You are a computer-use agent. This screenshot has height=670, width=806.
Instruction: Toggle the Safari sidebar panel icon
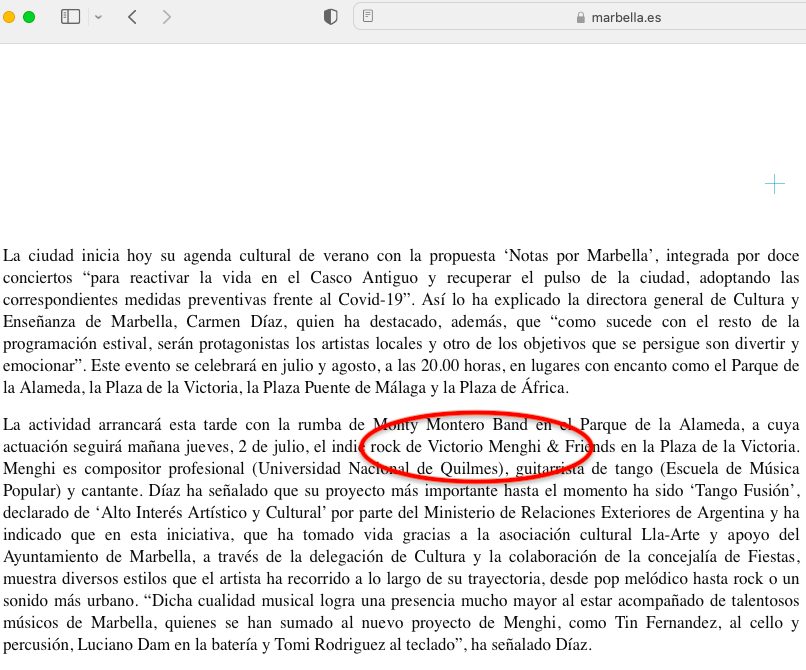click(x=70, y=17)
